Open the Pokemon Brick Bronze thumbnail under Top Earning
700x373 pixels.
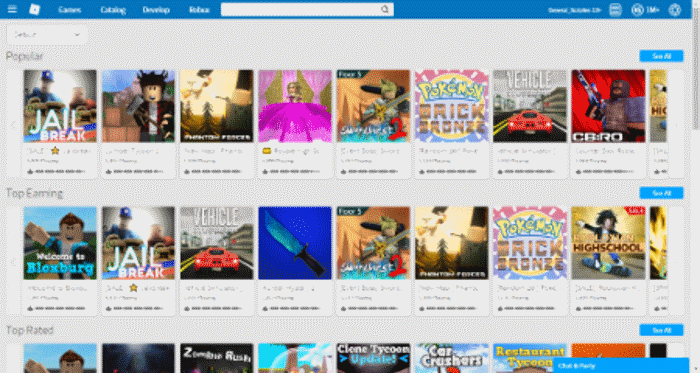coord(530,243)
